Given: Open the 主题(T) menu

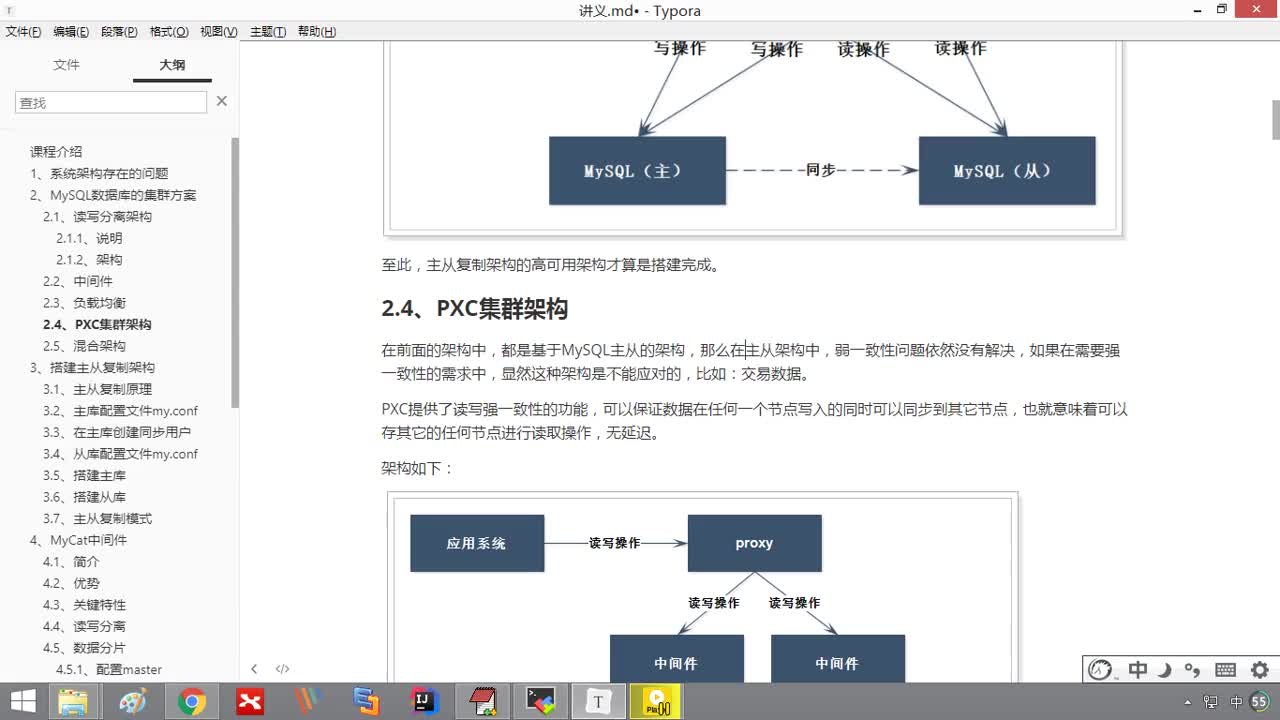Looking at the screenshot, I should tap(267, 32).
